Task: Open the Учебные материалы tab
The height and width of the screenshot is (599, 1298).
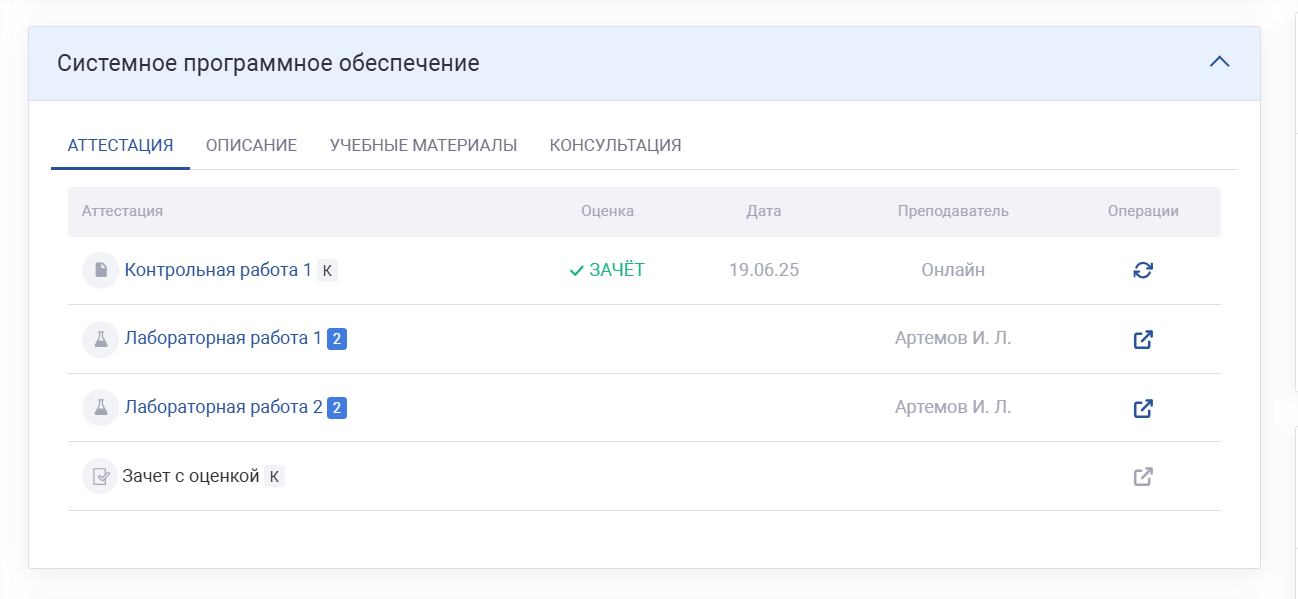Action: tap(423, 145)
